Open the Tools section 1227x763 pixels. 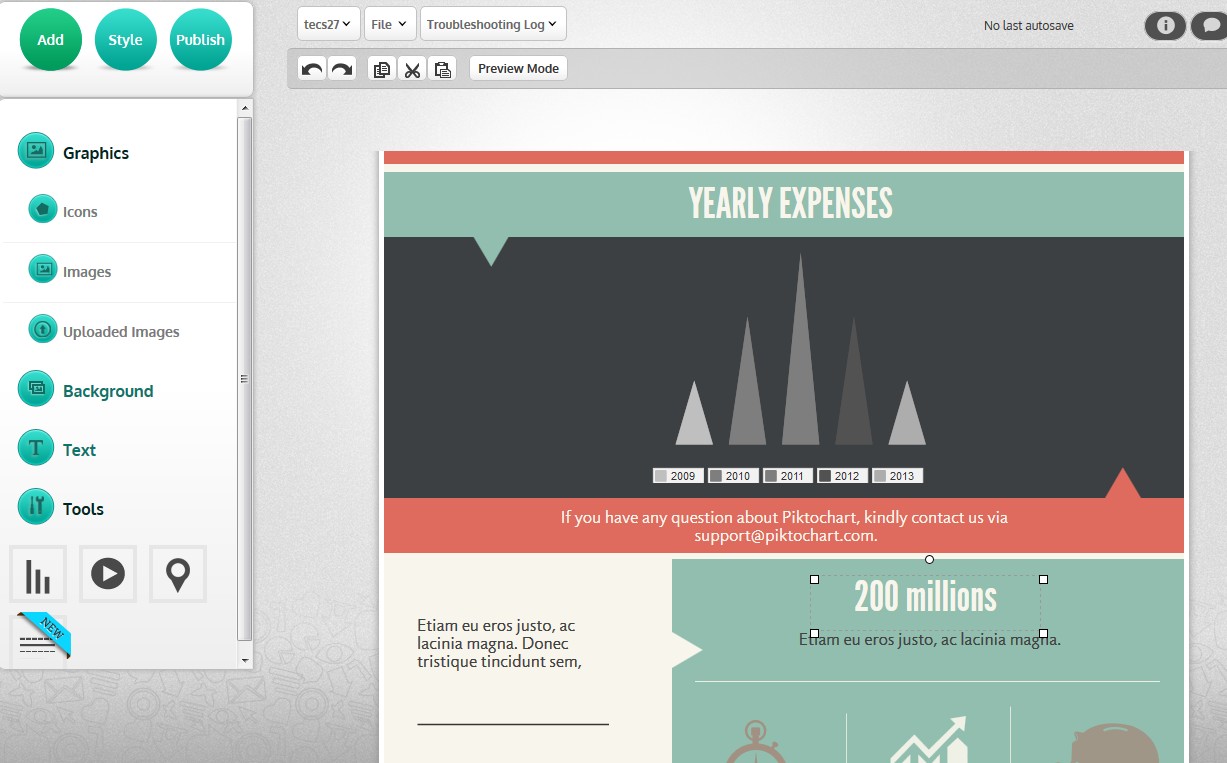83,509
